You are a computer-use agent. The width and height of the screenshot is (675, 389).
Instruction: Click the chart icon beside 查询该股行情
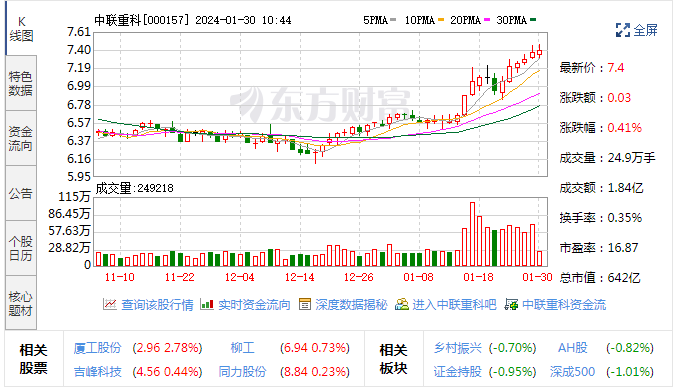tap(109, 305)
